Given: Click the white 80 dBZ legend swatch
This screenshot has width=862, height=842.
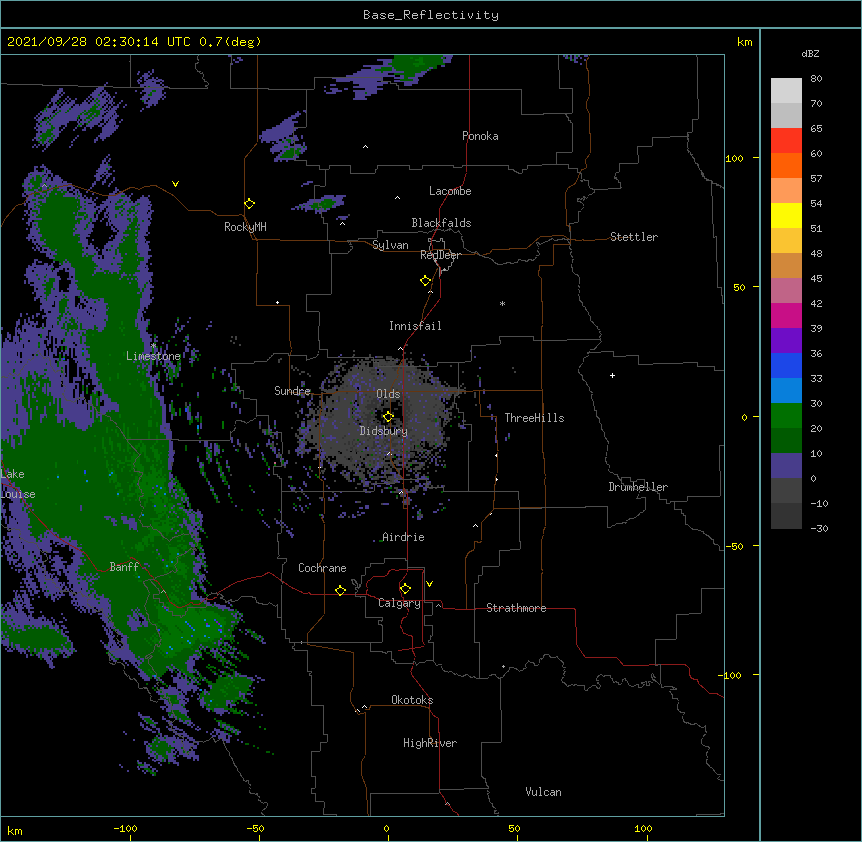Looking at the screenshot, I should click(x=786, y=91).
